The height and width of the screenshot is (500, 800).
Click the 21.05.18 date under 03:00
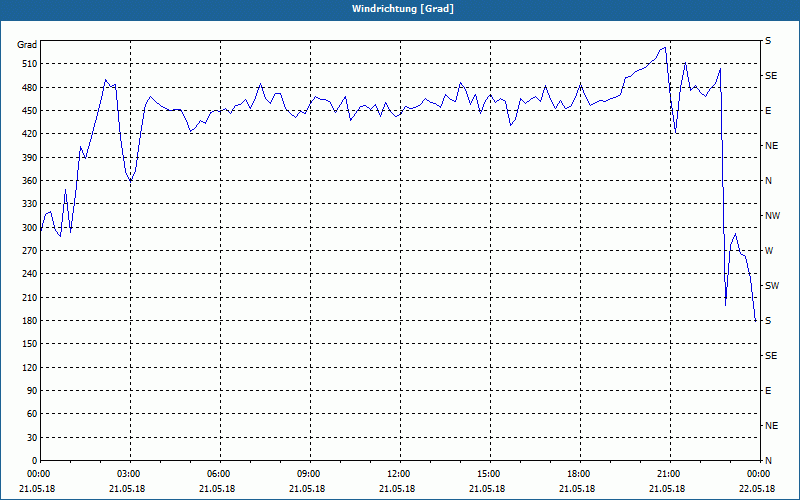click(x=127, y=489)
